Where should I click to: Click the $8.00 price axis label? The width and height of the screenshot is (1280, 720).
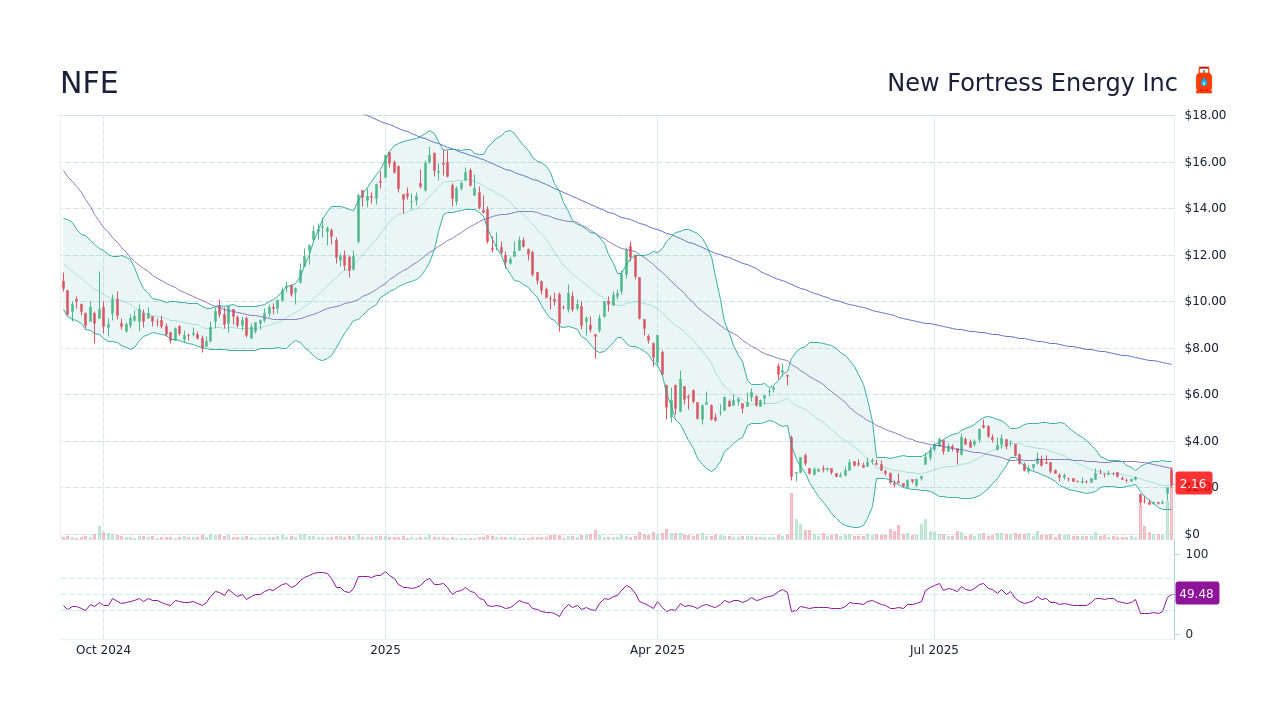pyautogui.click(x=1201, y=348)
